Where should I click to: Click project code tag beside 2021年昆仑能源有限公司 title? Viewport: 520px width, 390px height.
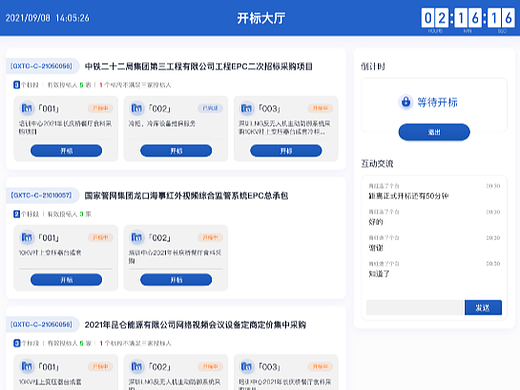pos(42,324)
